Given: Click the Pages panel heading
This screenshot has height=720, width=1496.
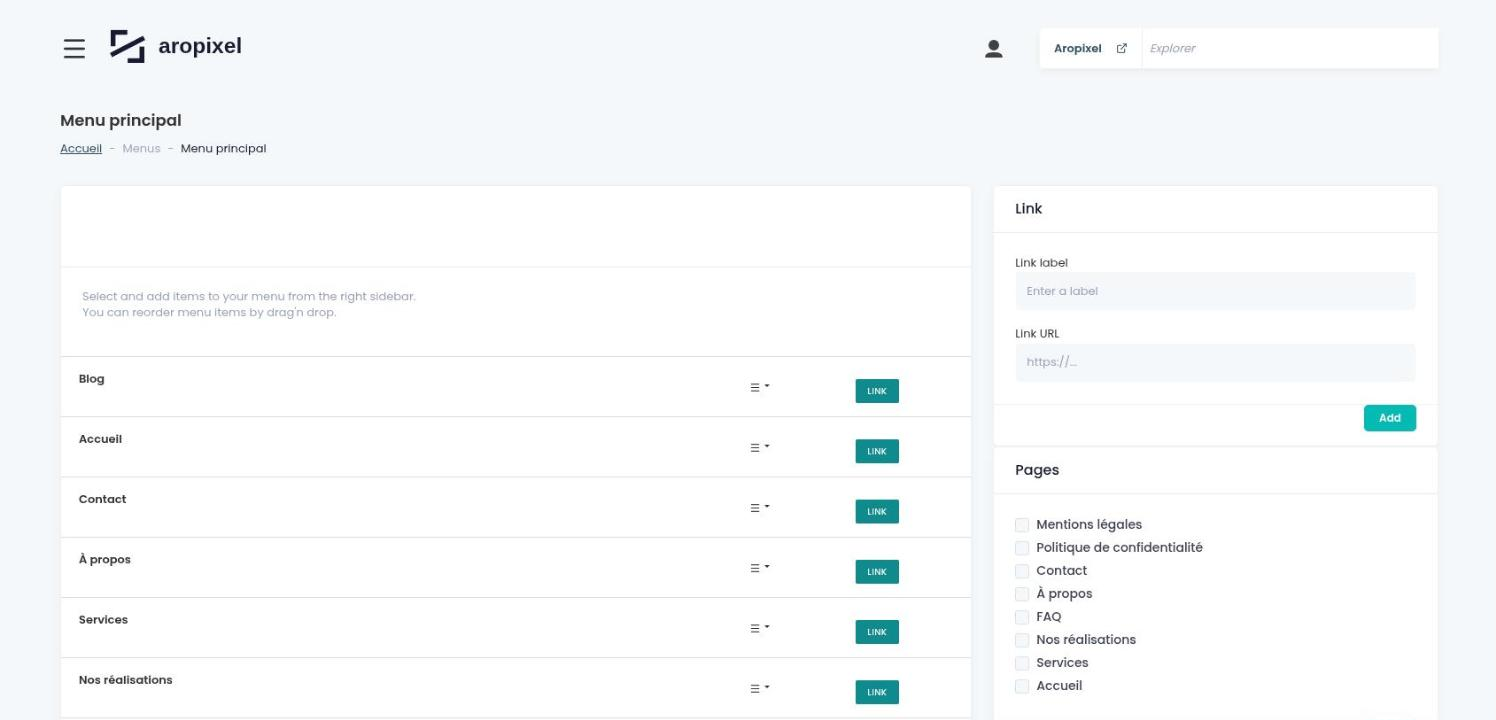Looking at the screenshot, I should tap(1037, 470).
